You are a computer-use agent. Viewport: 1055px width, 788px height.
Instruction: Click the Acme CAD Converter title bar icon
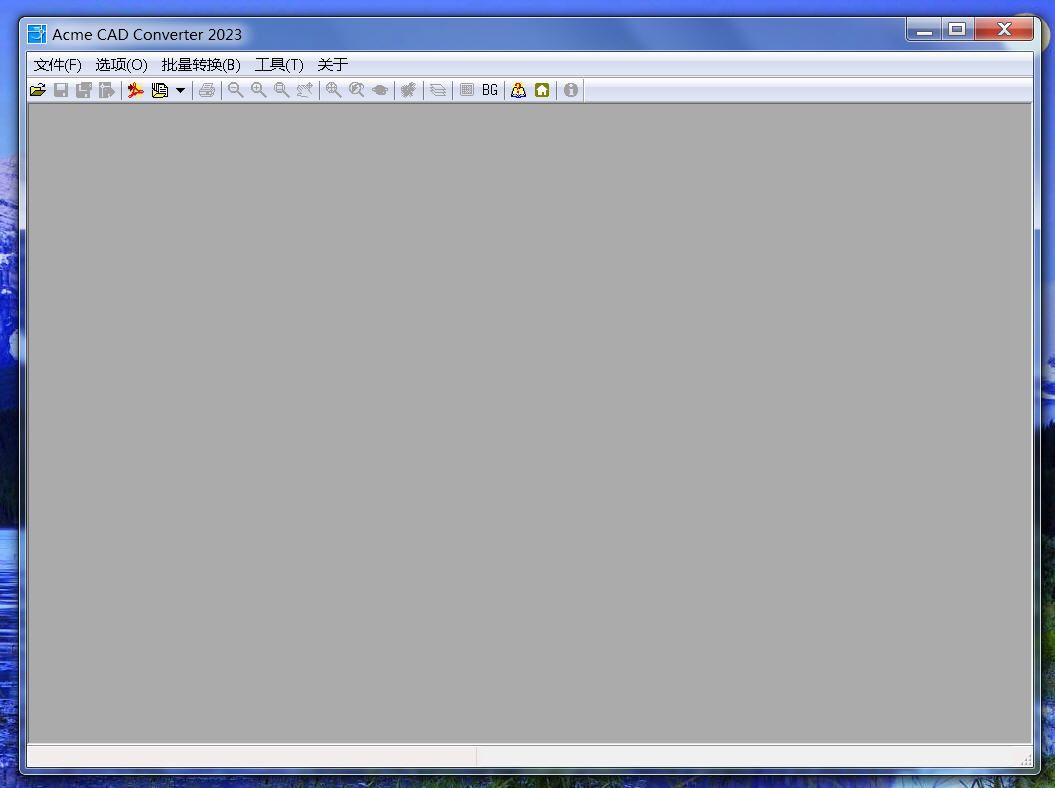[37, 34]
